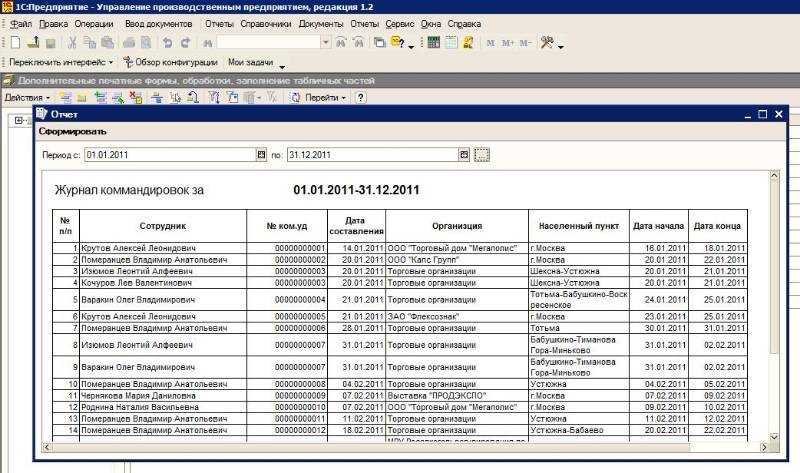Expand the Перейти dropdown

click(x=325, y=97)
